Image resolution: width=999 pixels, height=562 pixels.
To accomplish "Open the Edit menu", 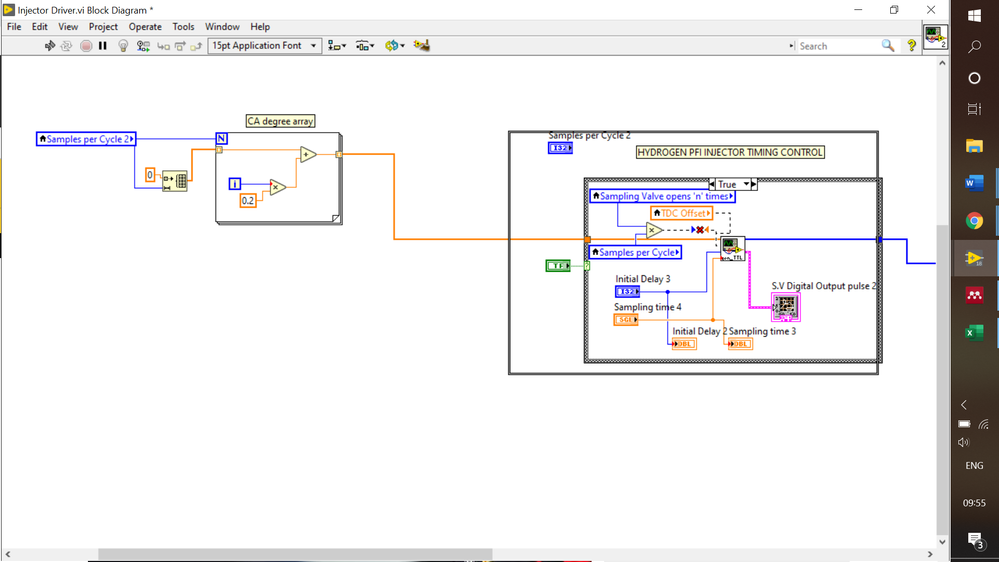I will (x=40, y=27).
